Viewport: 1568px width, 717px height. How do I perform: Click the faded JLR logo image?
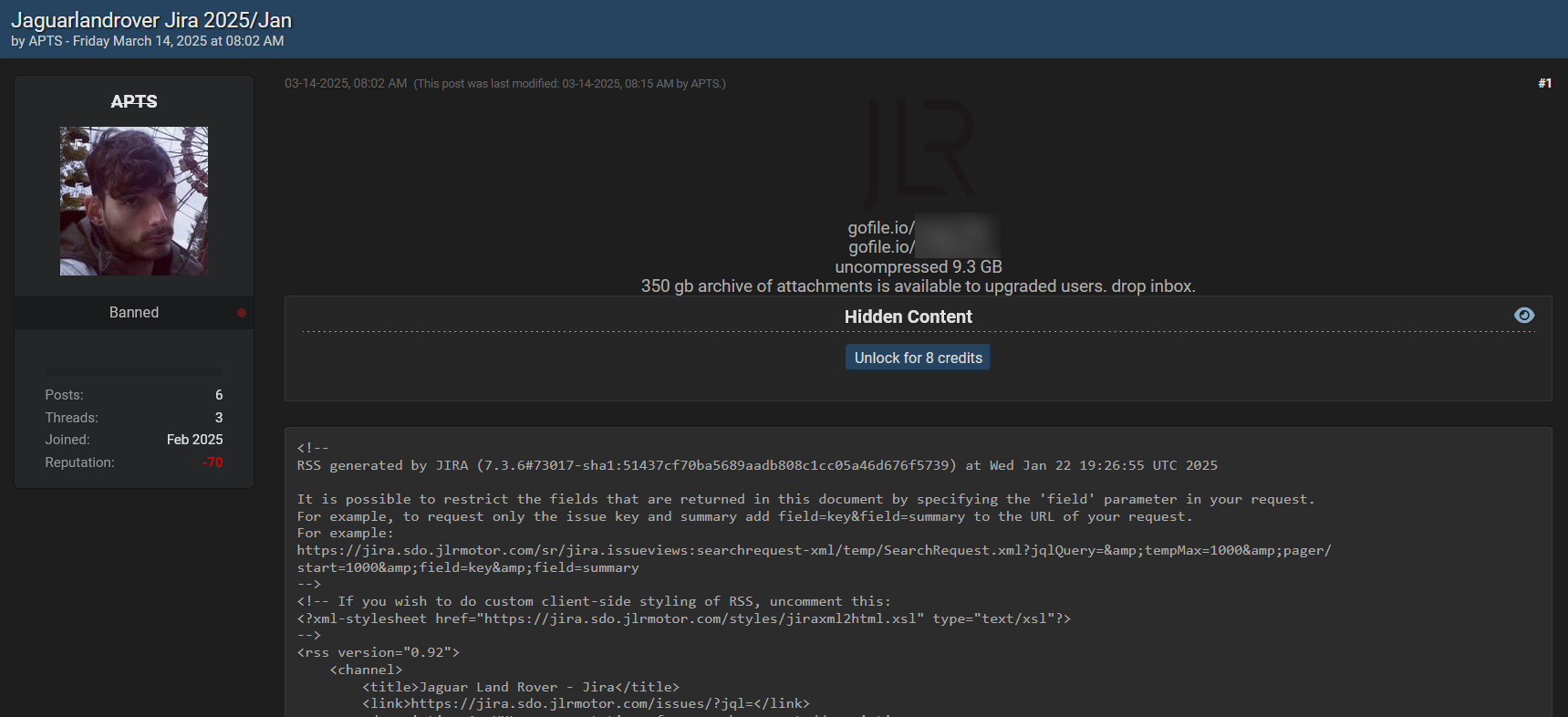pos(918,151)
